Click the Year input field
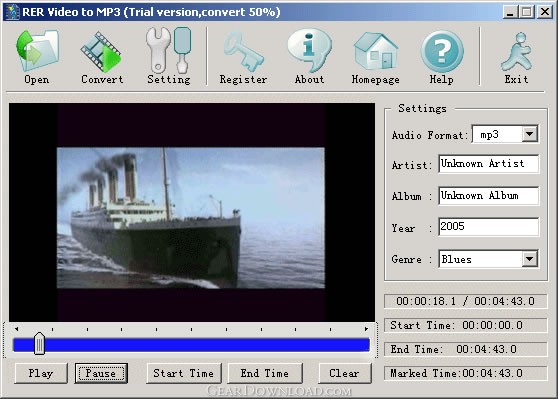 (x=489, y=227)
